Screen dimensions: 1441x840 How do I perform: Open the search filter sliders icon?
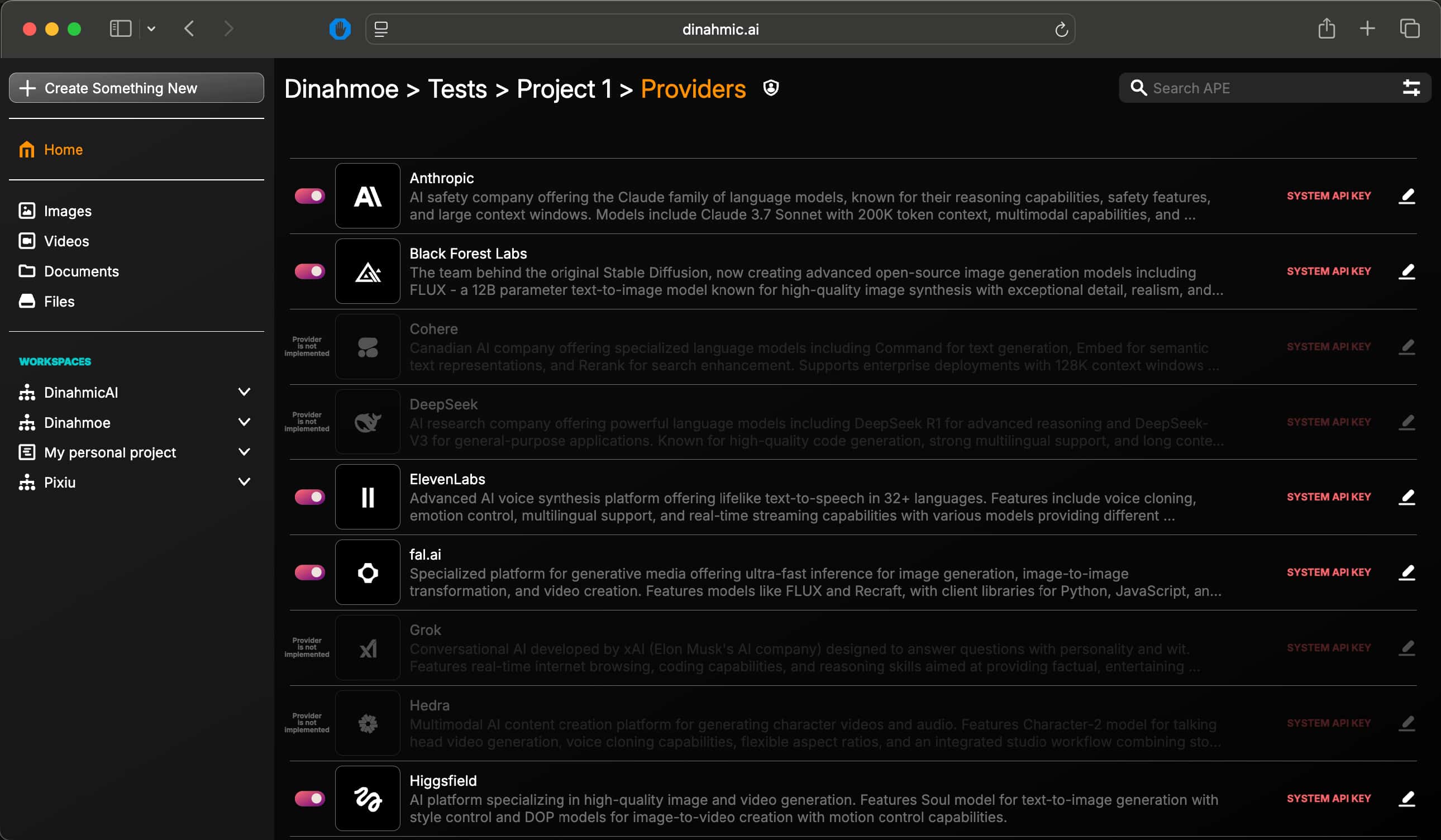1411,88
